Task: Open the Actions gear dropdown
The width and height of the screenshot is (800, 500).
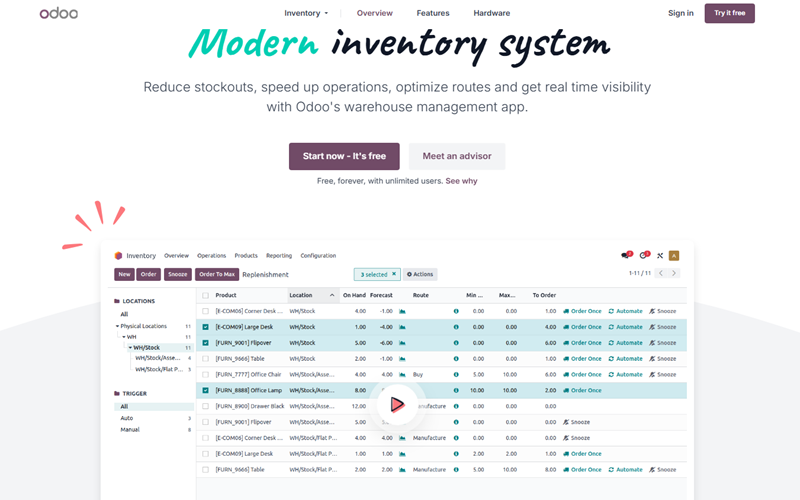Action: coord(420,274)
